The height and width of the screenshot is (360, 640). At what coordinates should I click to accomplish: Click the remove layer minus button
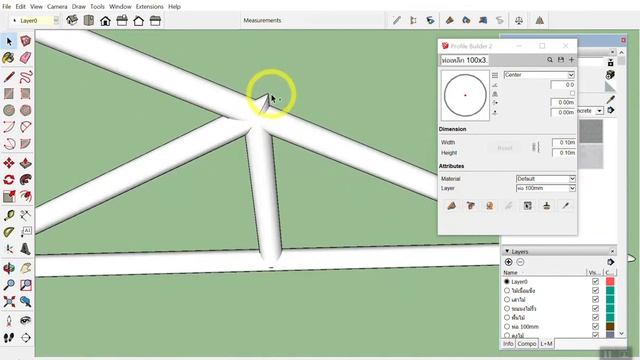pos(520,262)
